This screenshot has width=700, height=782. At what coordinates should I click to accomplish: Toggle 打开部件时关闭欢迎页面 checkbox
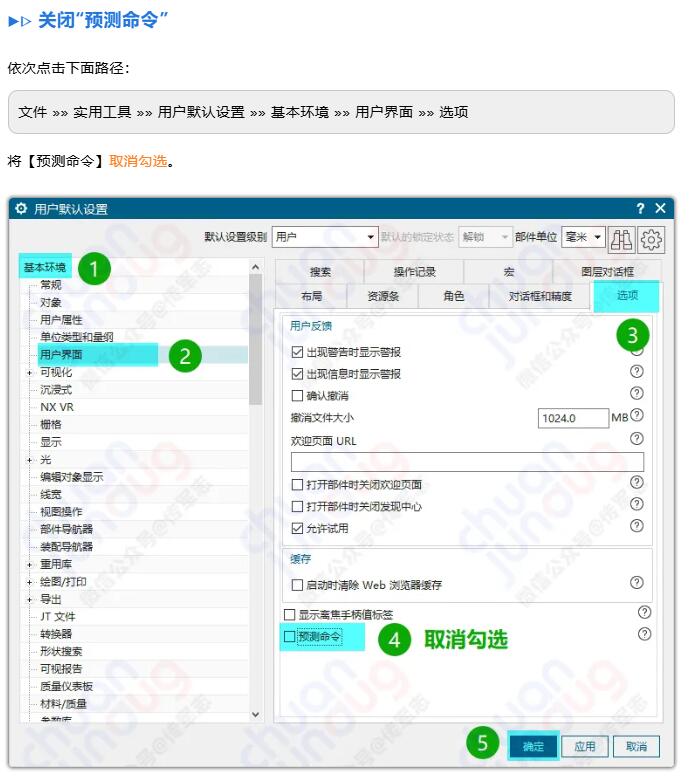tap(297, 485)
